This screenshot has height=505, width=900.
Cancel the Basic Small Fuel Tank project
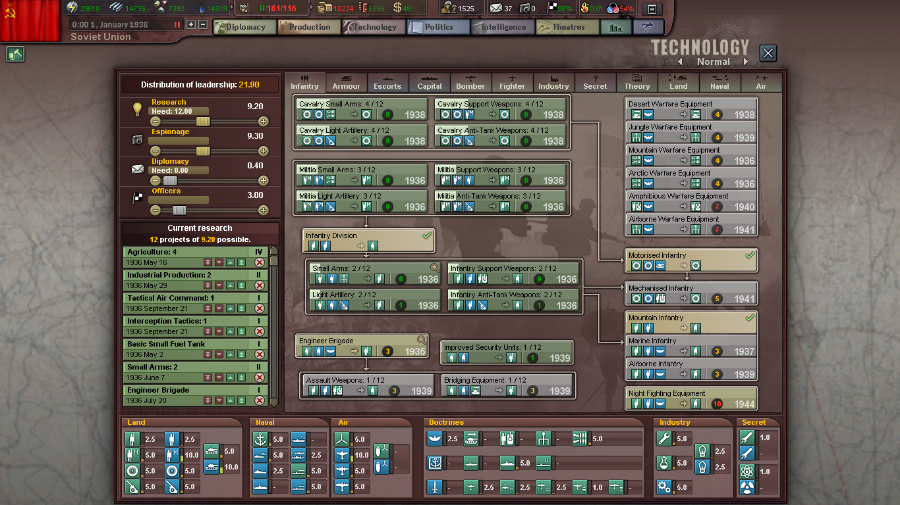click(259, 354)
